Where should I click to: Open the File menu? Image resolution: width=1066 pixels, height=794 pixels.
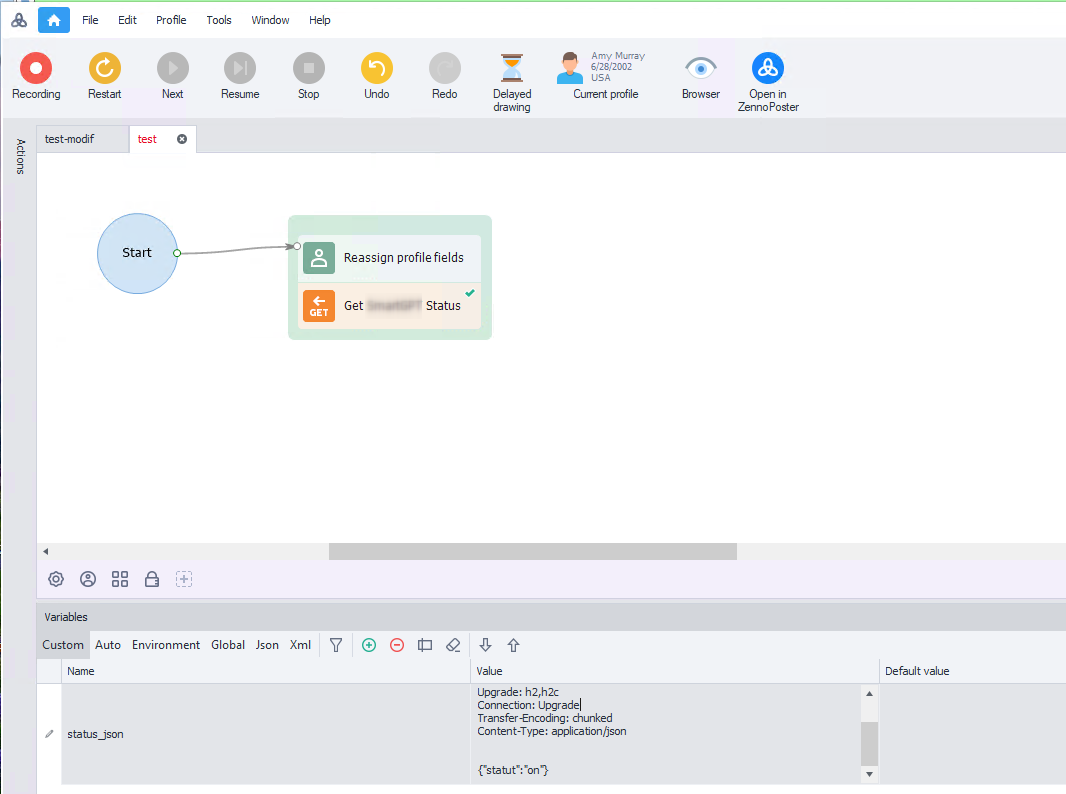tap(90, 20)
